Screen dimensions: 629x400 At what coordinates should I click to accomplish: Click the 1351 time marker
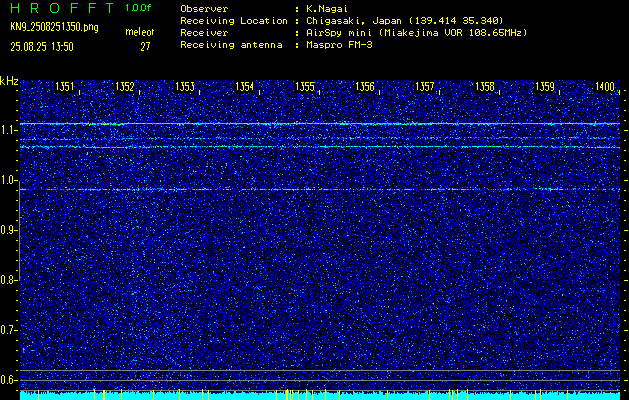[65, 87]
